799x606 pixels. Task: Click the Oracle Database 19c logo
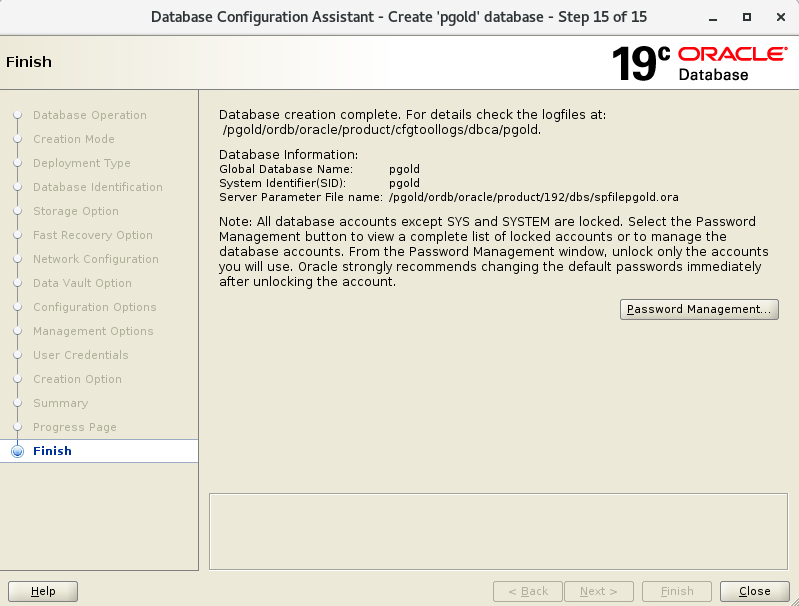699,63
